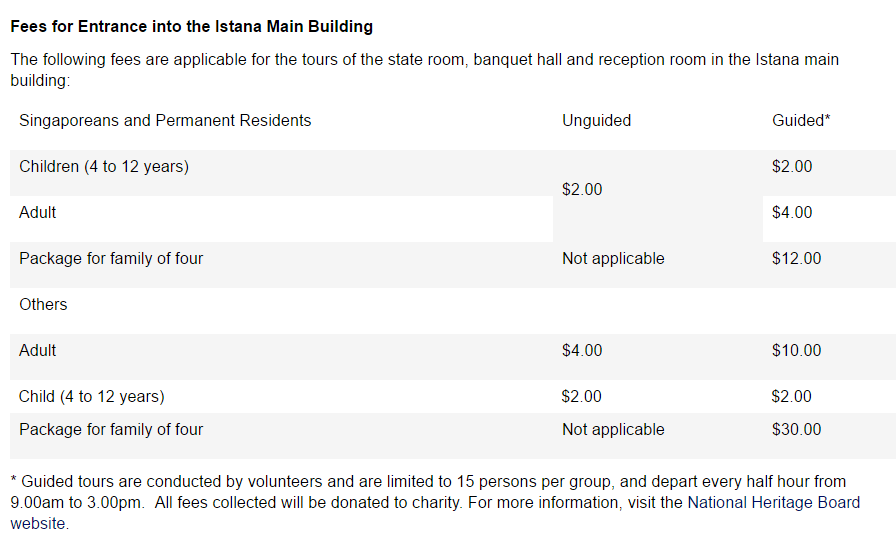Click the "National Heritage Board" text in the footnote

774,502
